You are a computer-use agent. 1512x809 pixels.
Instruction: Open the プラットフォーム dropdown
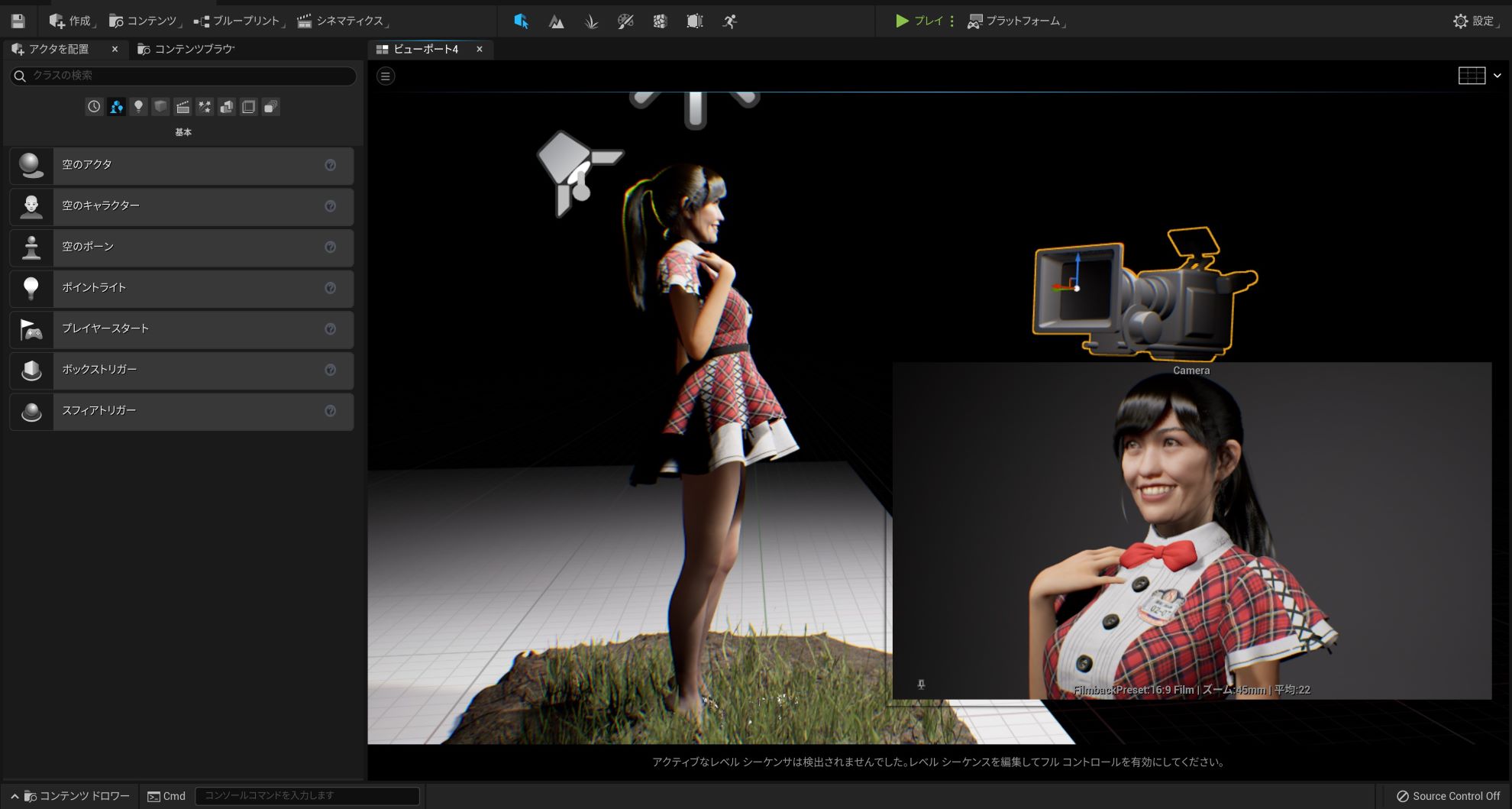tap(1016, 21)
